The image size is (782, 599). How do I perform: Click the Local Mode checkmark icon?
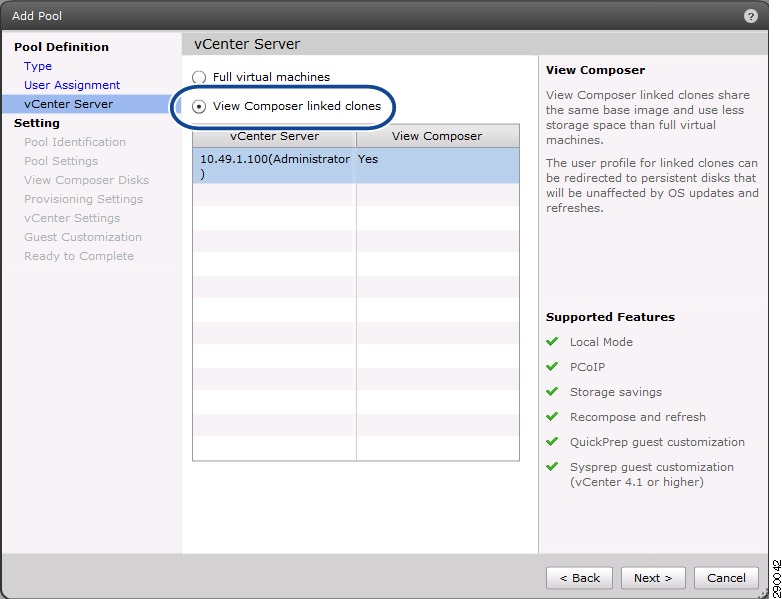click(x=552, y=342)
